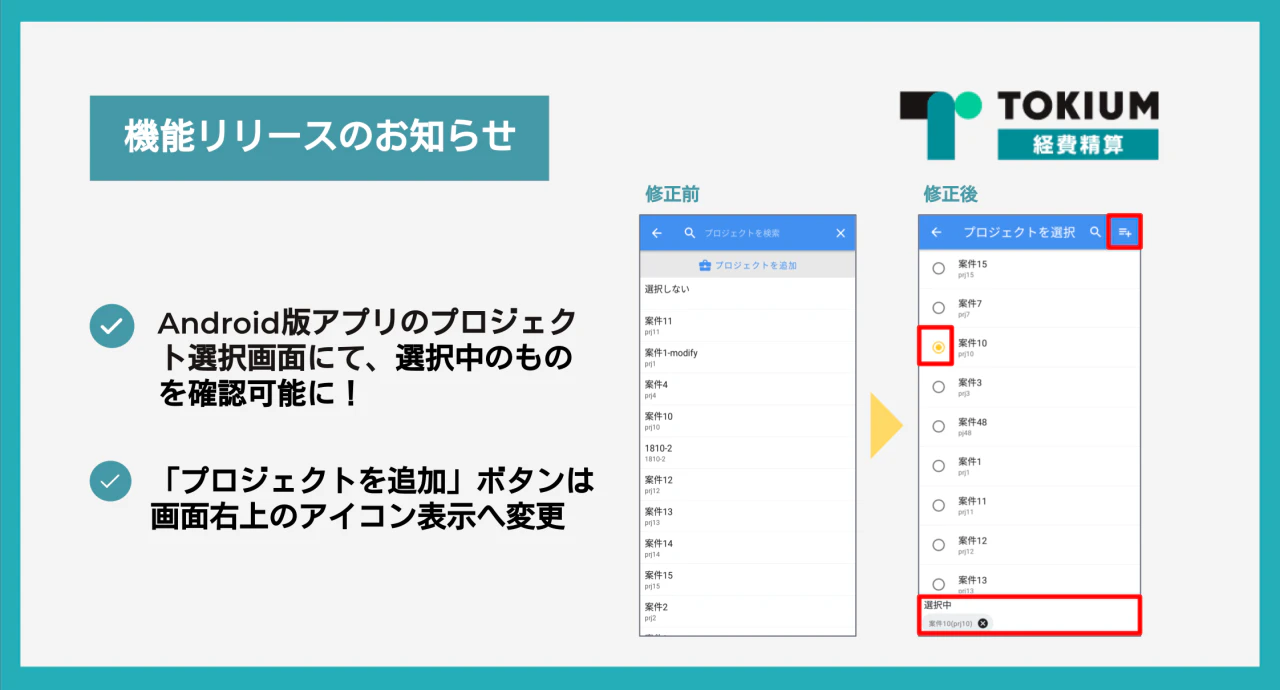
Task: Select 案件1-modify from the 修正前 list
Action: click(x=700, y=356)
